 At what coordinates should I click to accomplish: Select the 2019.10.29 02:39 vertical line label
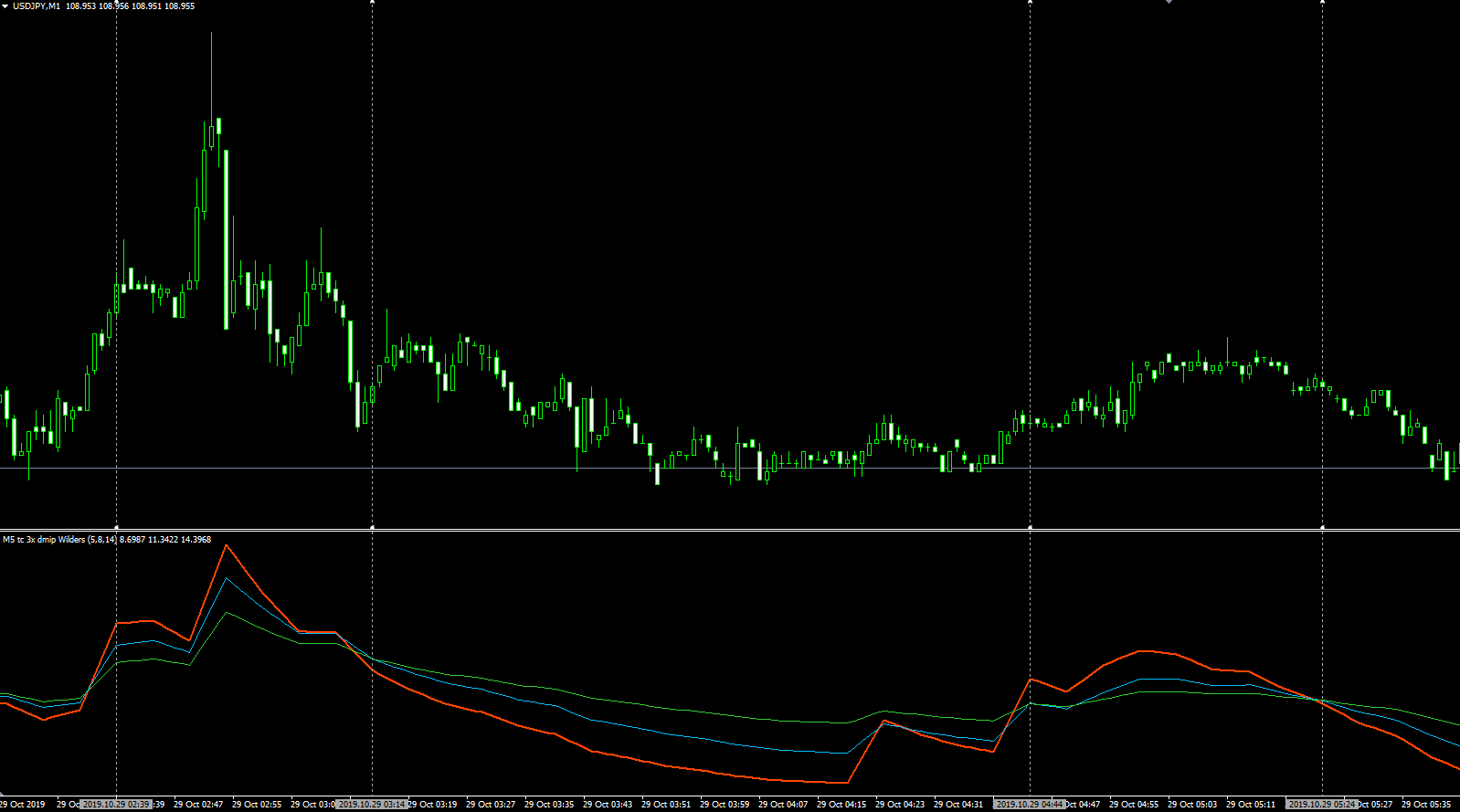point(116,805)
